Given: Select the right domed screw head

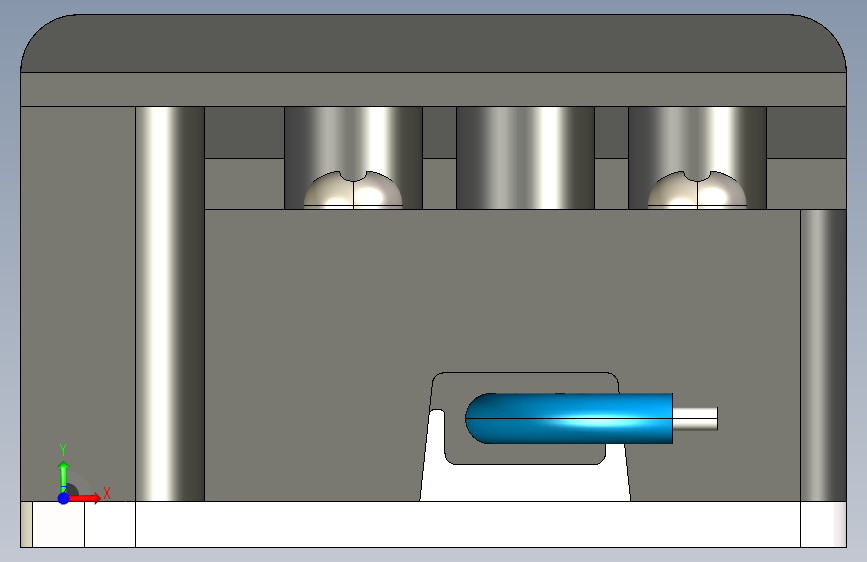Looking at the screenshot, I should tap(697, 190).
